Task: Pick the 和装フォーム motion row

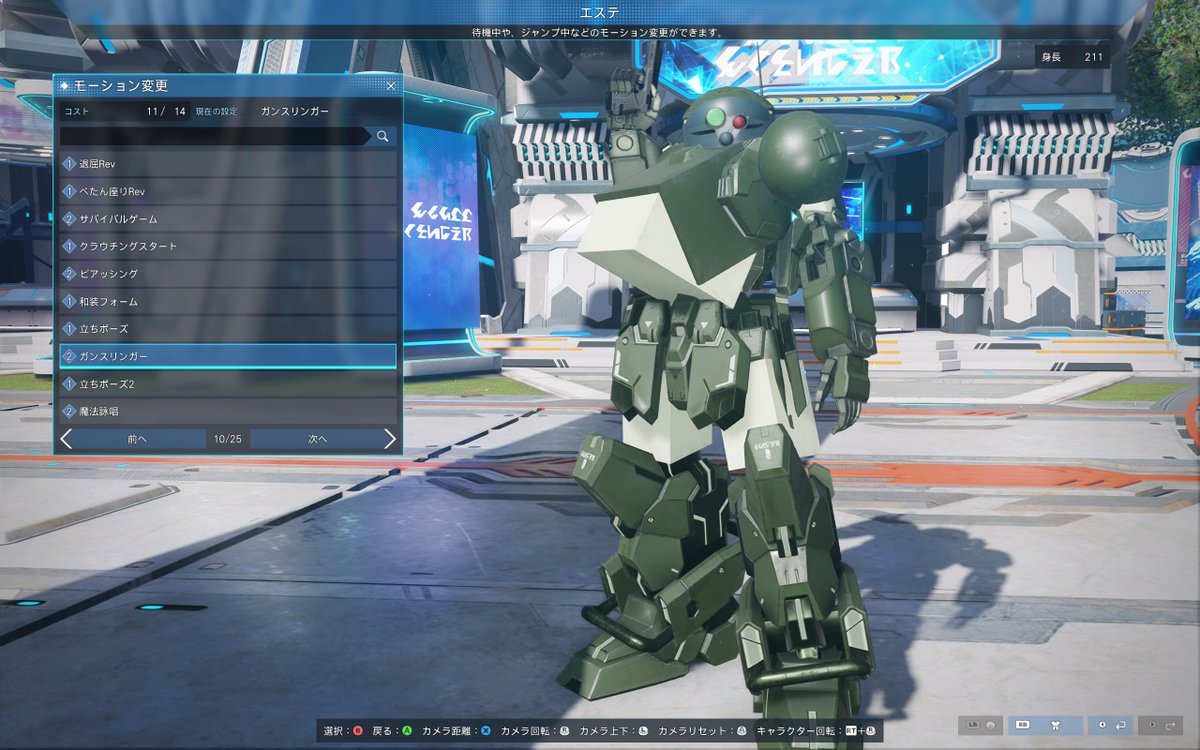Action: pyautogui.click(x=228, y=301)
